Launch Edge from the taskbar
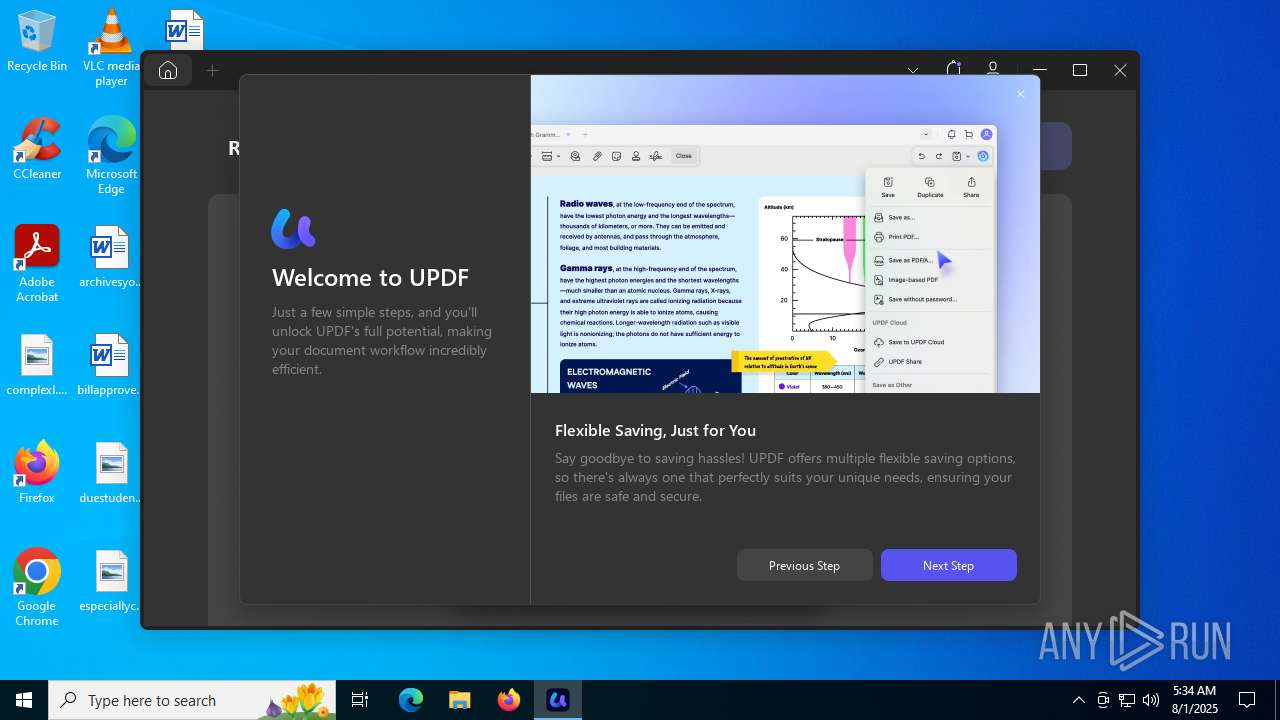The width and height of the screenshot is (1280, 720). pyautogui.click(x=411, y=700)
